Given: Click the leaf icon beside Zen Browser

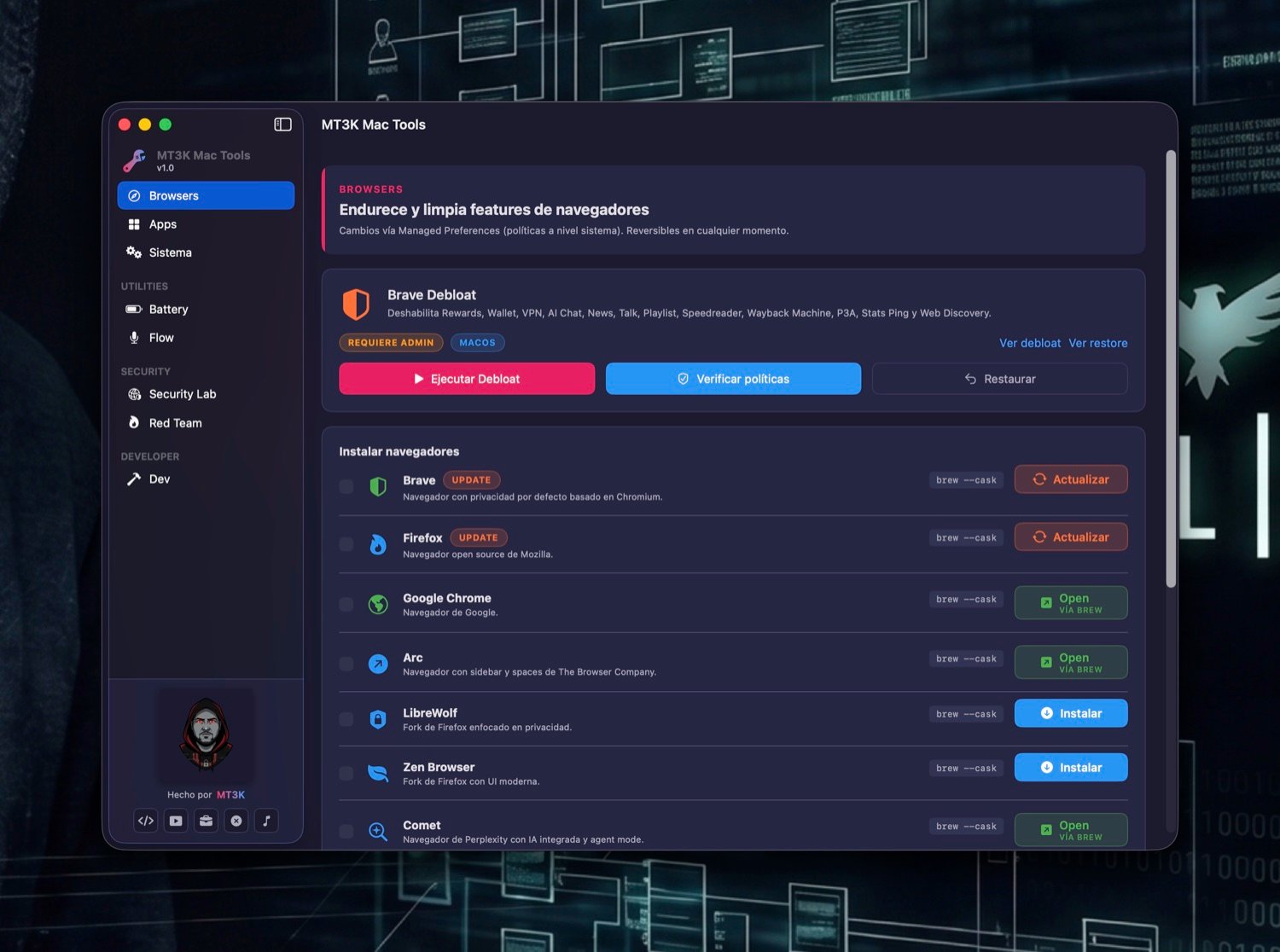Looking at the screenshot, I should pos(378,774).
